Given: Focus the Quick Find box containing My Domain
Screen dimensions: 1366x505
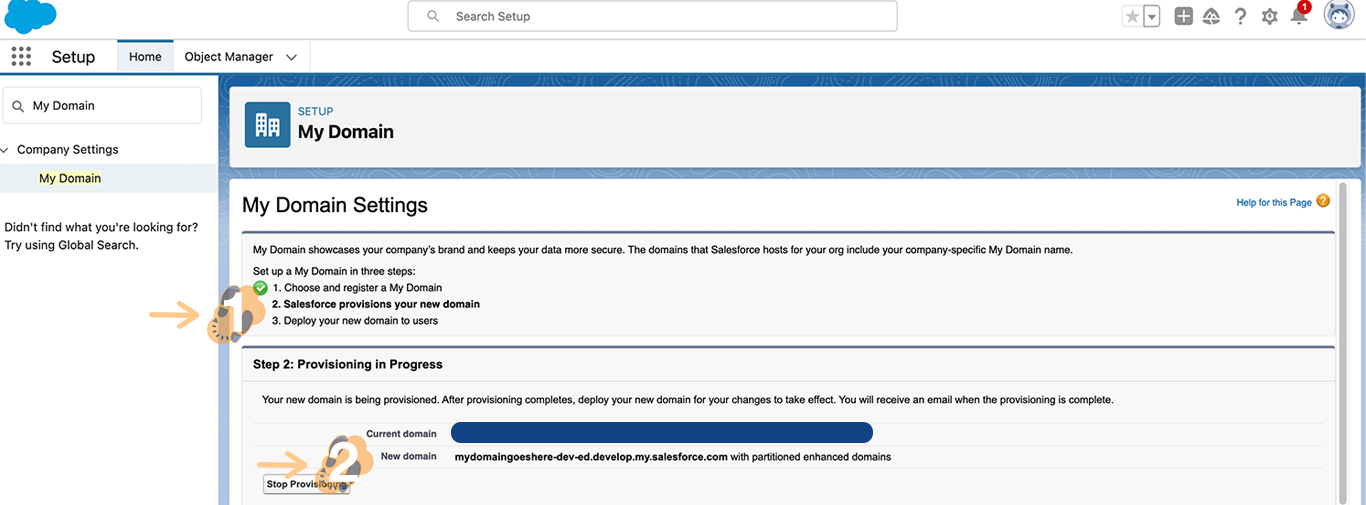Looking at the screenshot, I should [110, 105].
